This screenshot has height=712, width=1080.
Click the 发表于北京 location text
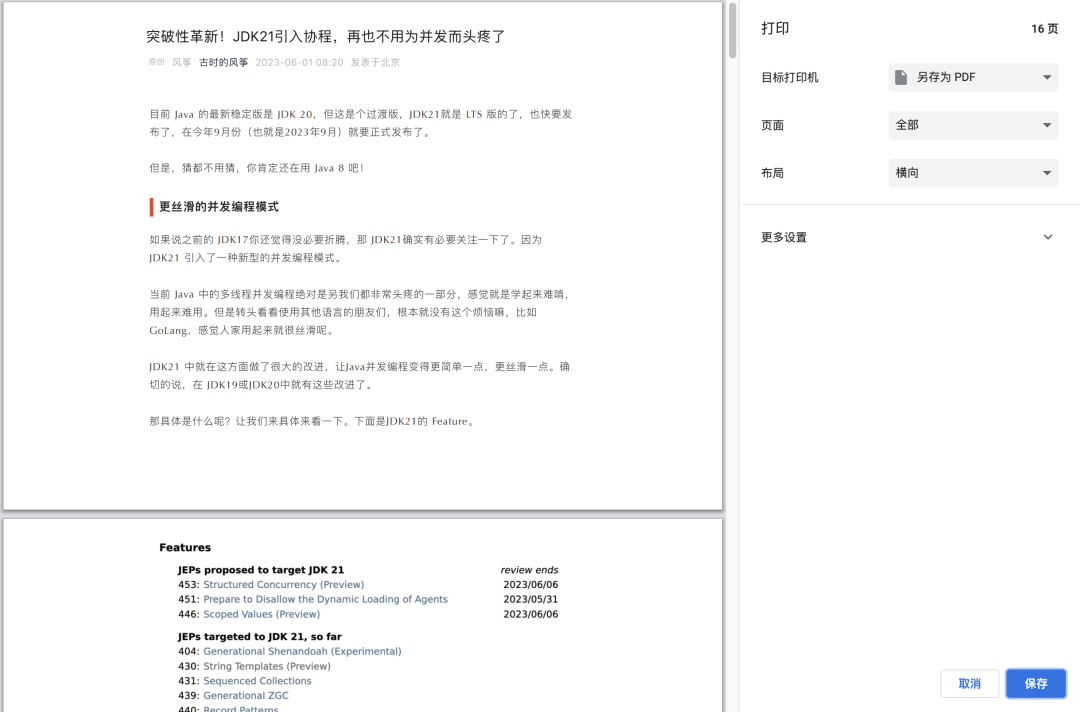(x=375, y=62)
